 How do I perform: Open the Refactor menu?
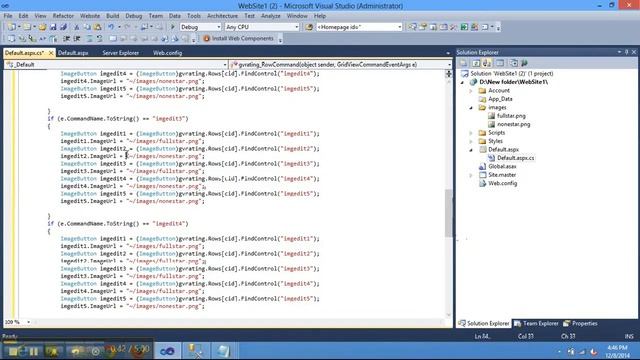pyautogui.click(x=63, y=16)
